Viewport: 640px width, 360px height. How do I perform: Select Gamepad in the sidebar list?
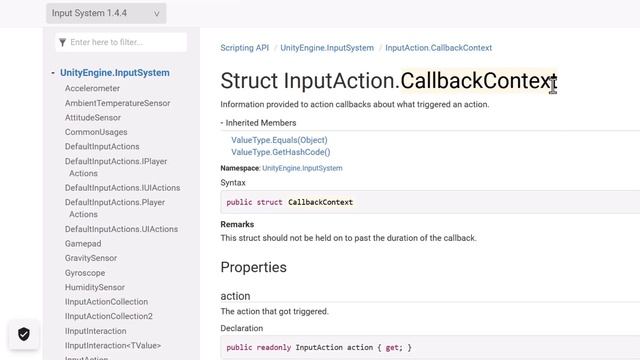point(83,244)
